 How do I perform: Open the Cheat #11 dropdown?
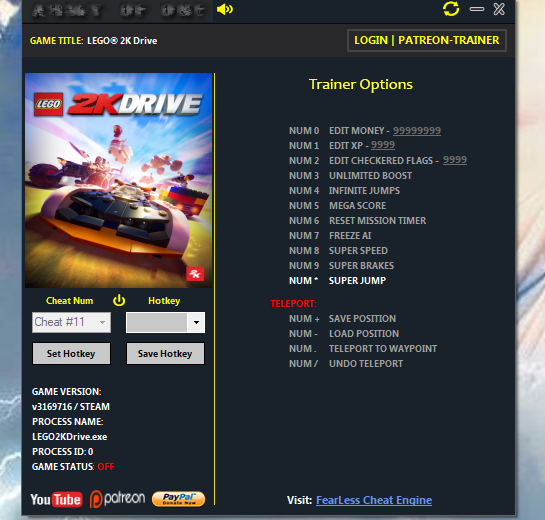pyautogui.click(x=71, y=322)
